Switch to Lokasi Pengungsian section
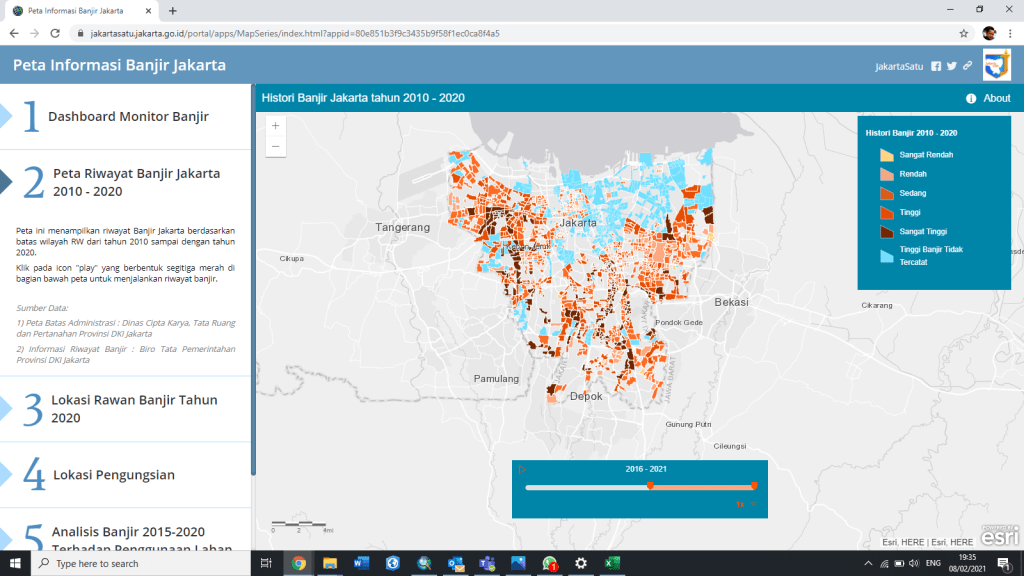The height and width of the screenshot is (576, 1024). coord(113,475)
